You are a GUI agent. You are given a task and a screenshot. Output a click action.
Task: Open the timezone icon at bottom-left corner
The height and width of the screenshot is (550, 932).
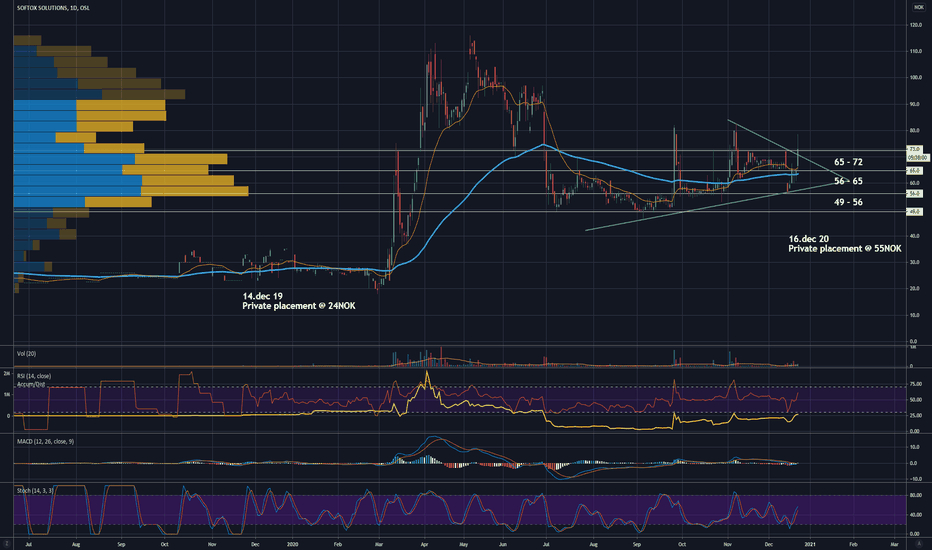coord(7,544)
